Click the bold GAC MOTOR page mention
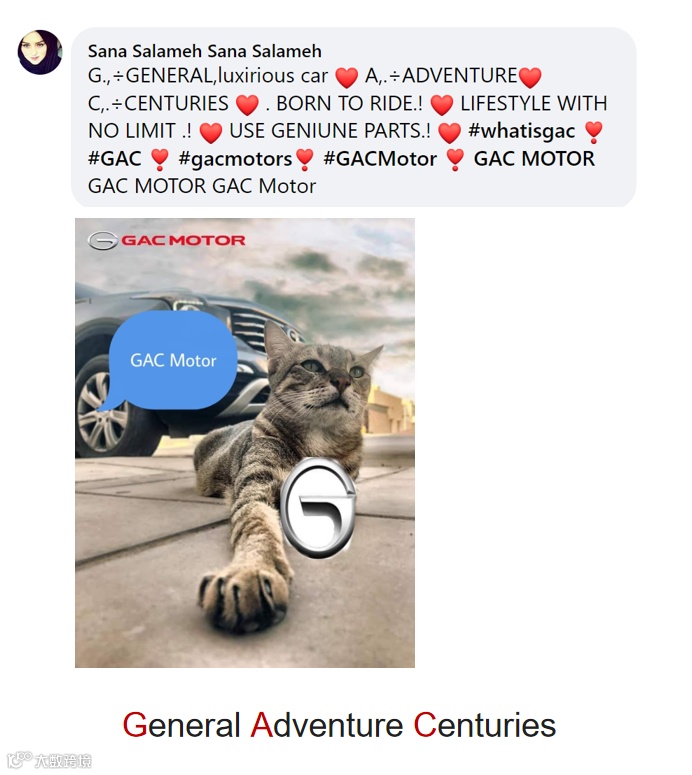Image resolution: width=692 pixels, height=775 pixels. 534,159
